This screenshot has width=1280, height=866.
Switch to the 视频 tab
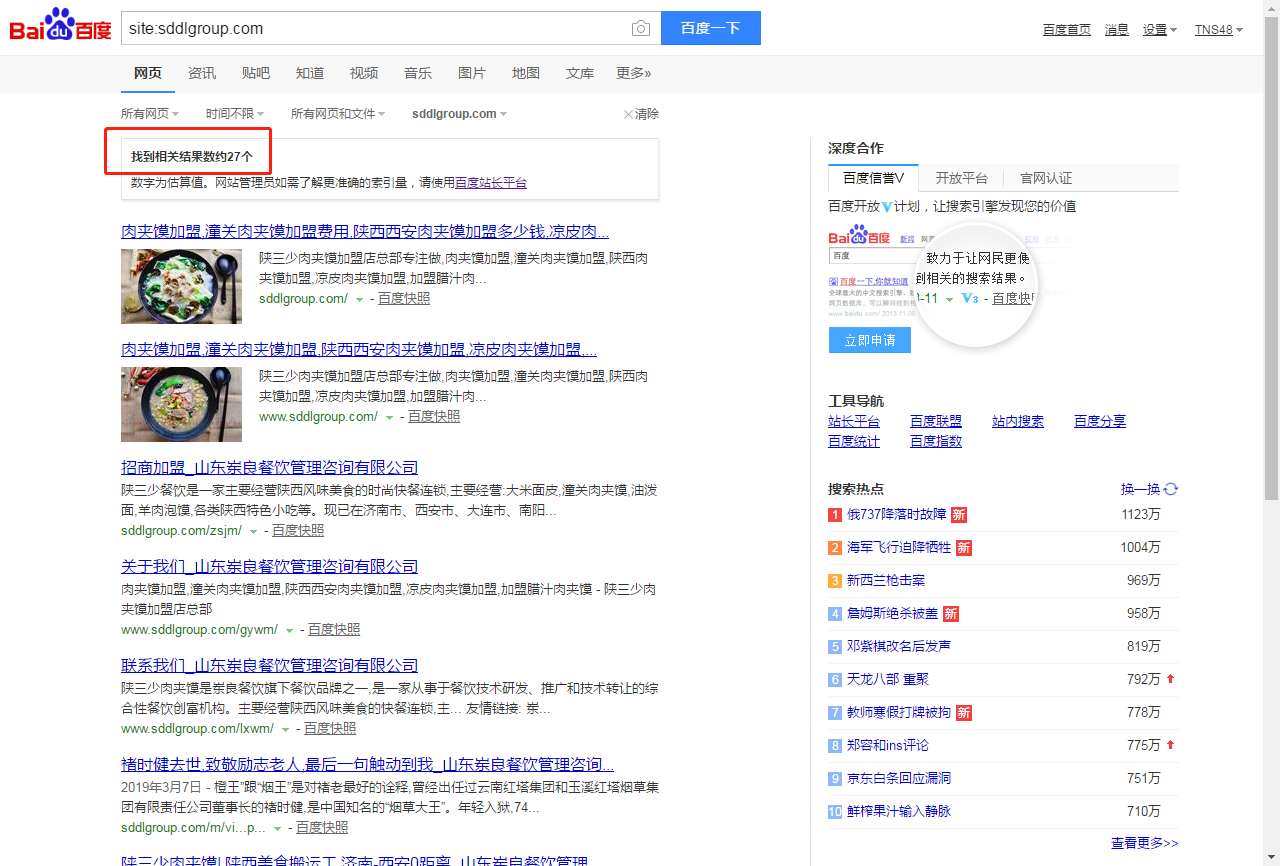coord(364,73)
